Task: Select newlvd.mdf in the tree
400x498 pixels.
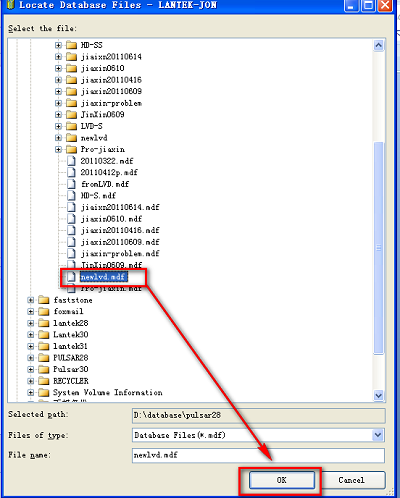Action: (103, 277)
